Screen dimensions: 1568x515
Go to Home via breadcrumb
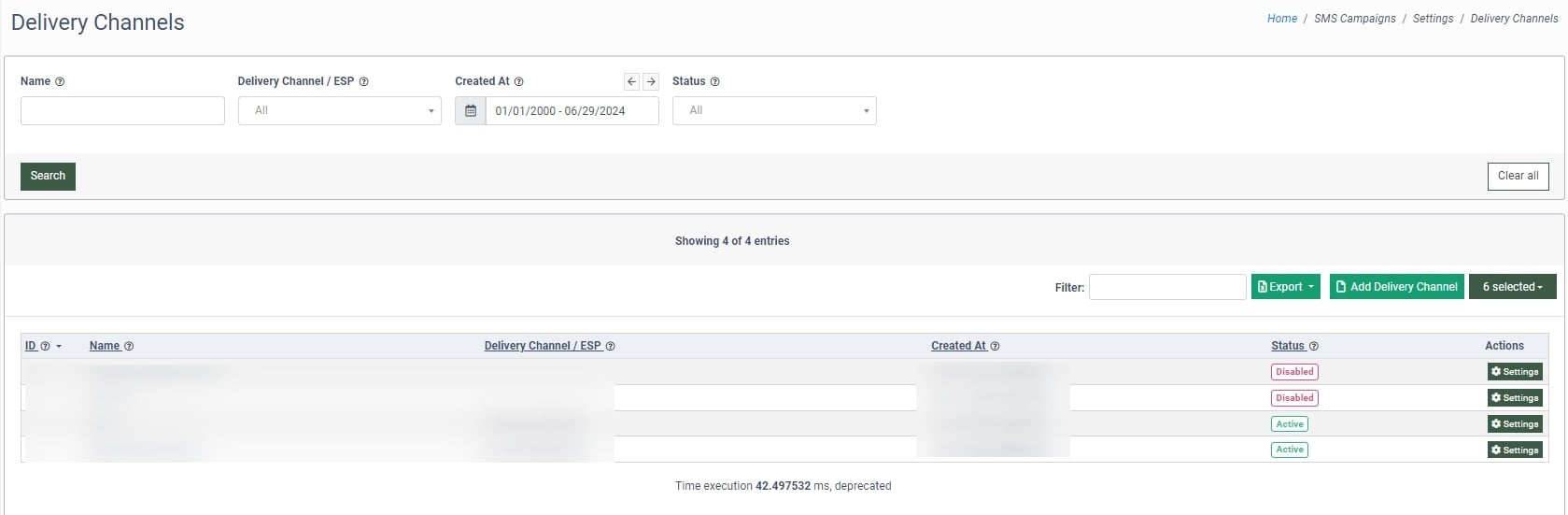(1281, 19)
